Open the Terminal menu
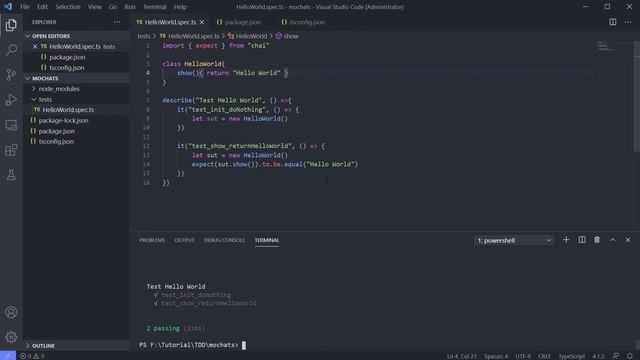 154,7
